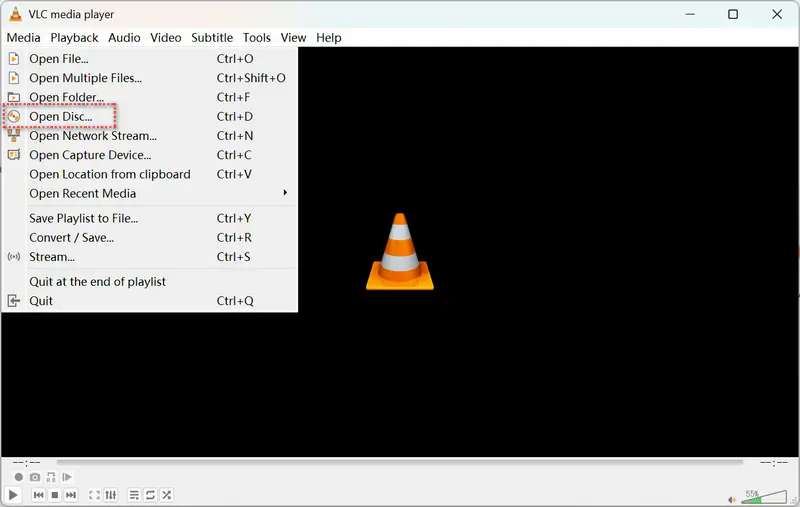The height and width of the screenshot is (507, 800).
Task: Skip to previous media track
Action: (x=38, y=495)
